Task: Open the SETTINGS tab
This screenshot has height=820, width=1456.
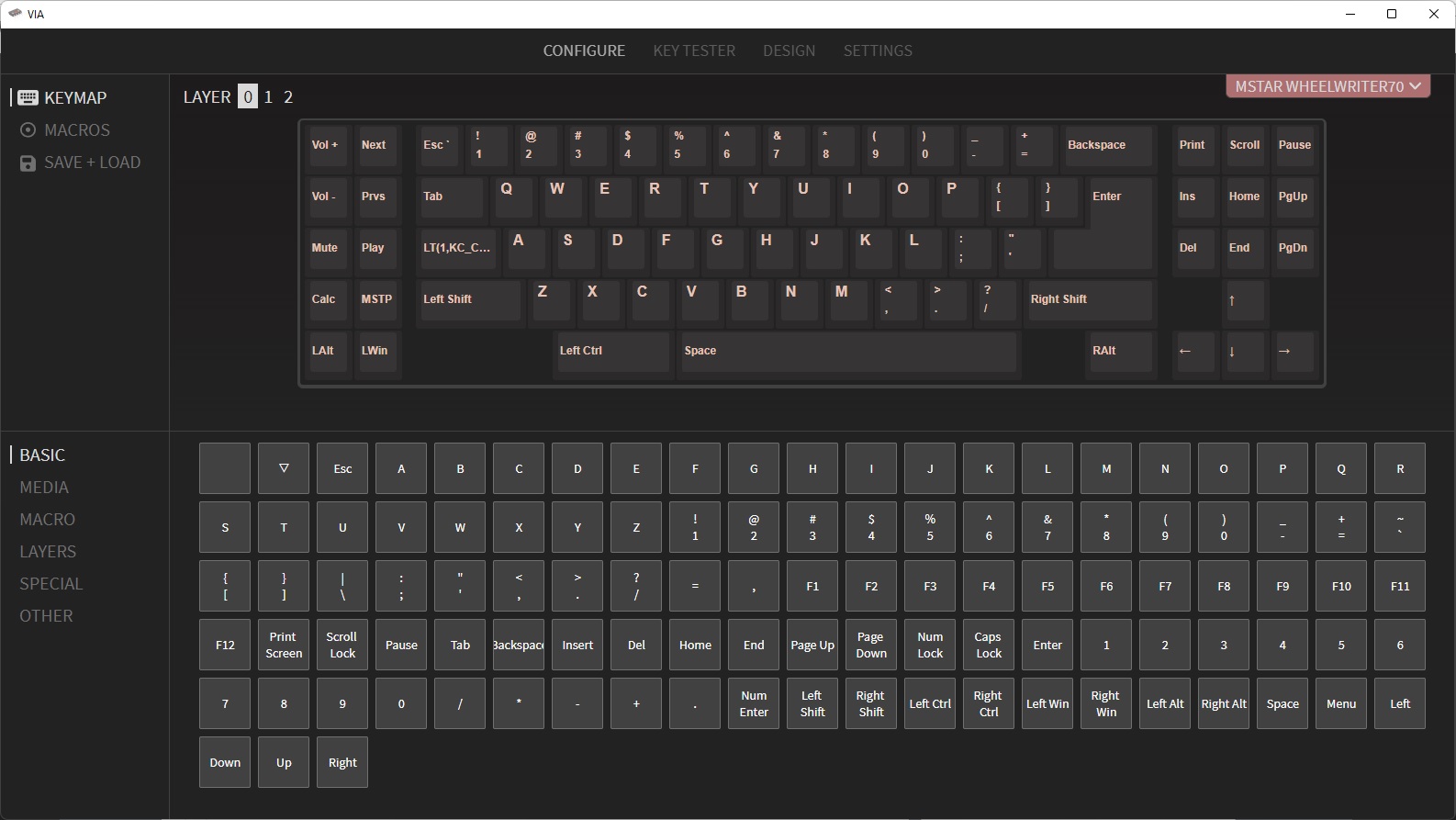Action: 878,51
